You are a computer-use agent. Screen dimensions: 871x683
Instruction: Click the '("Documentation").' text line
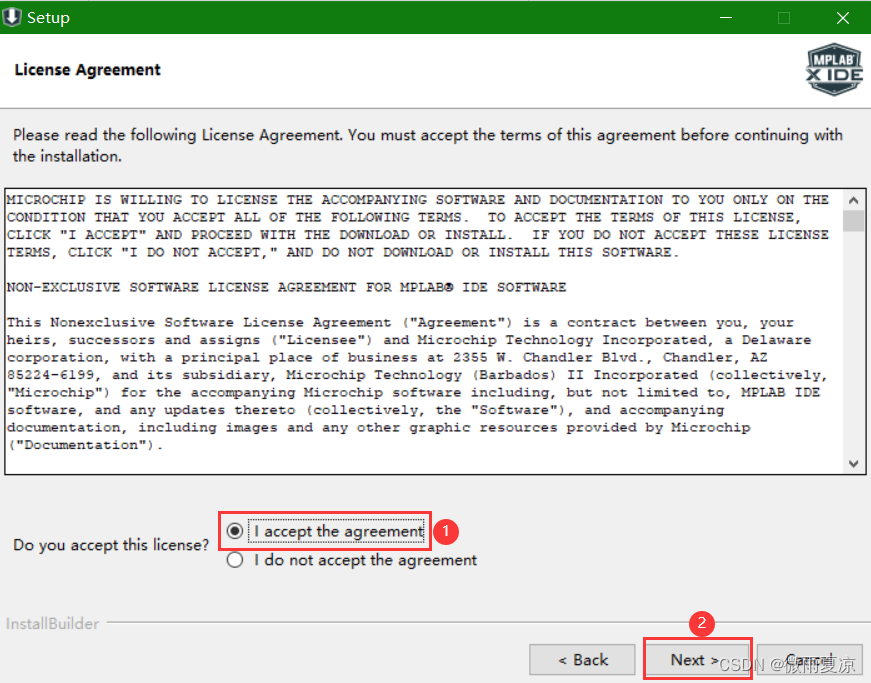[85, 445]
